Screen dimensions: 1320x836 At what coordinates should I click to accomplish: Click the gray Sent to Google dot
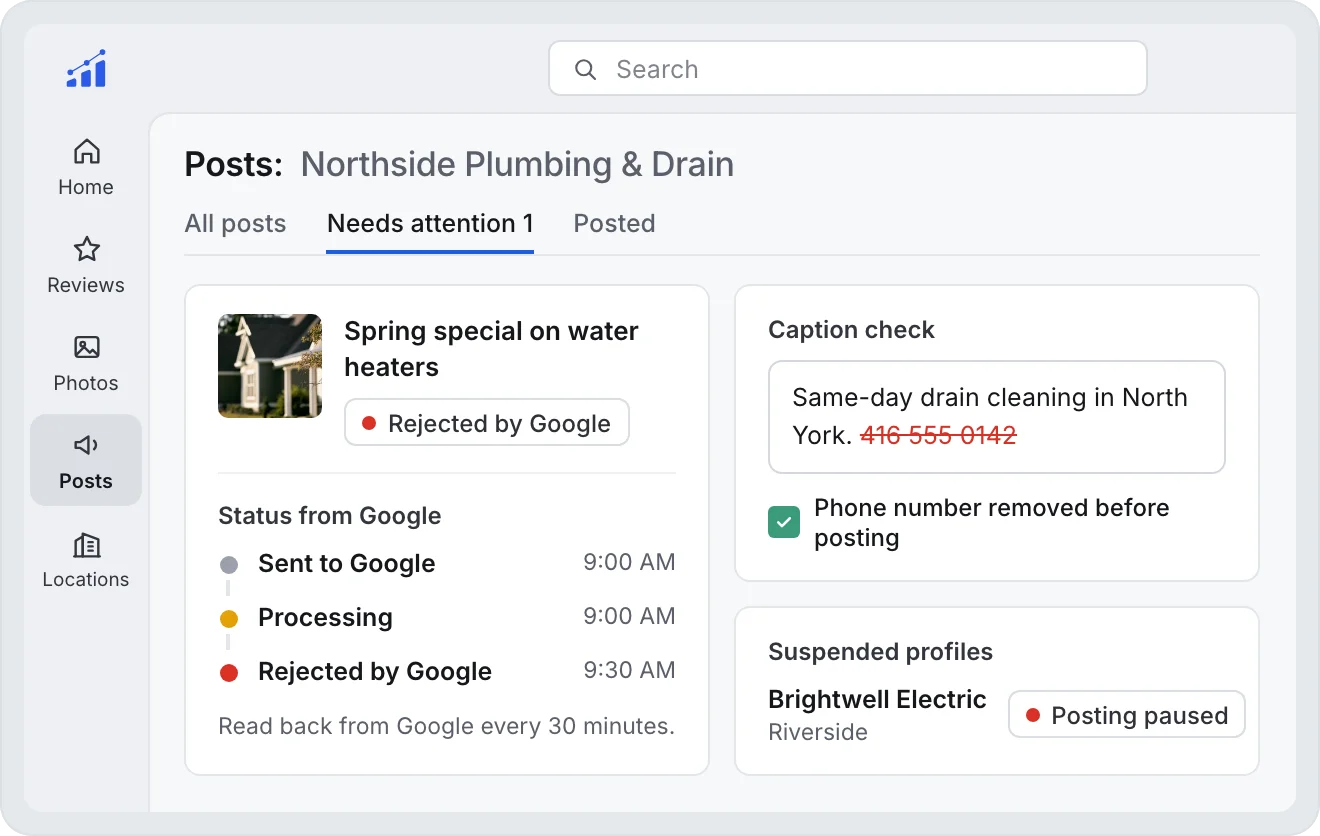(x=229, y=565)
